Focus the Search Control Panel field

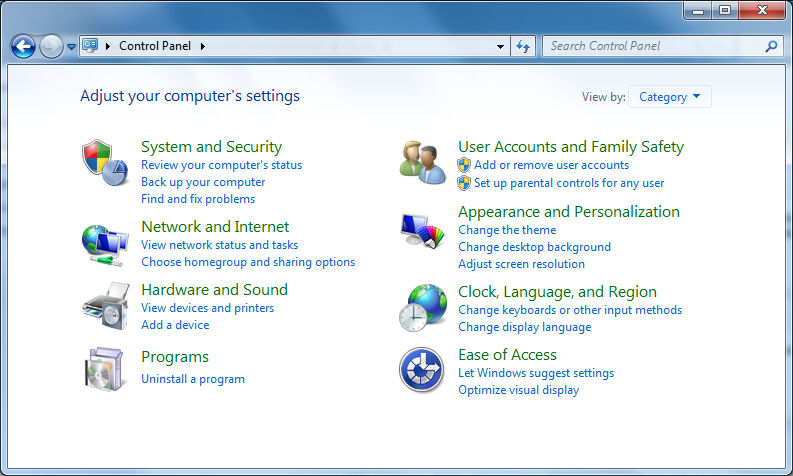[x=650, y=46]
